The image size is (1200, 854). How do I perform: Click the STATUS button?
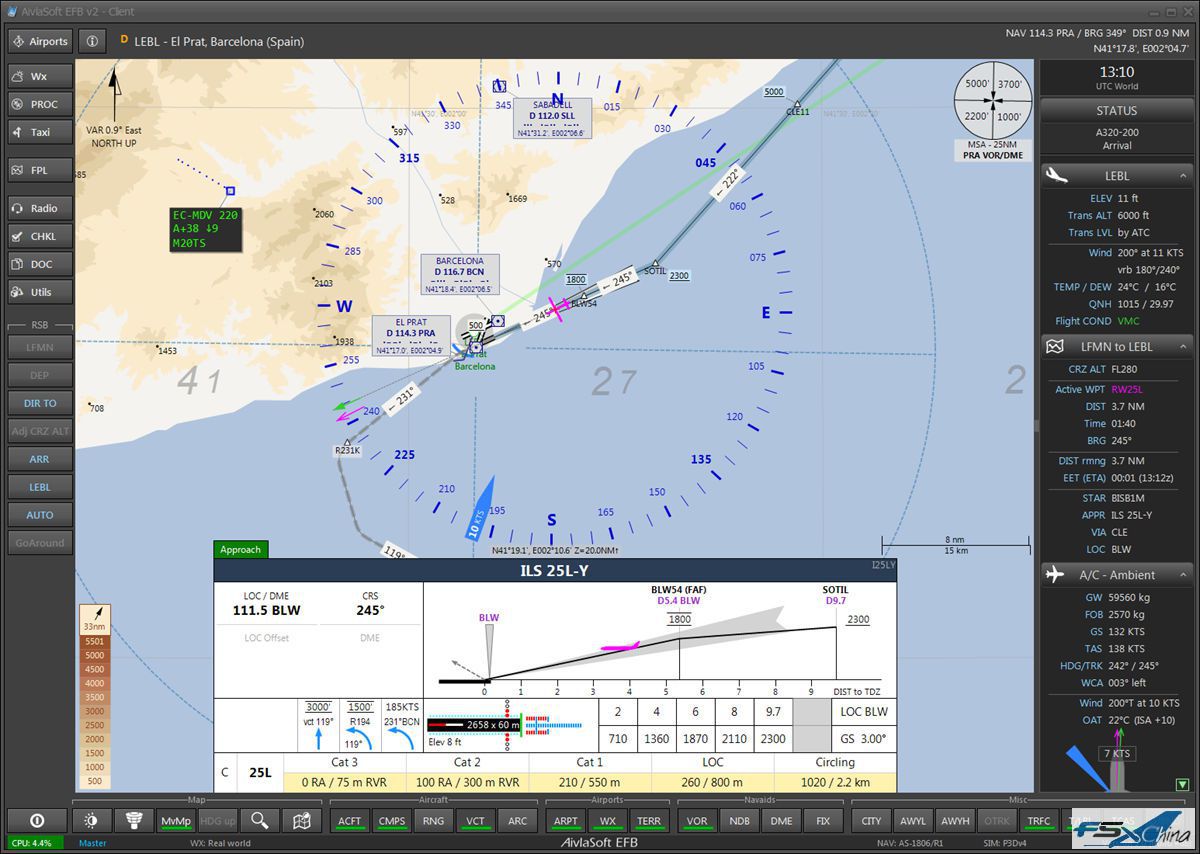coord(1116,111)
